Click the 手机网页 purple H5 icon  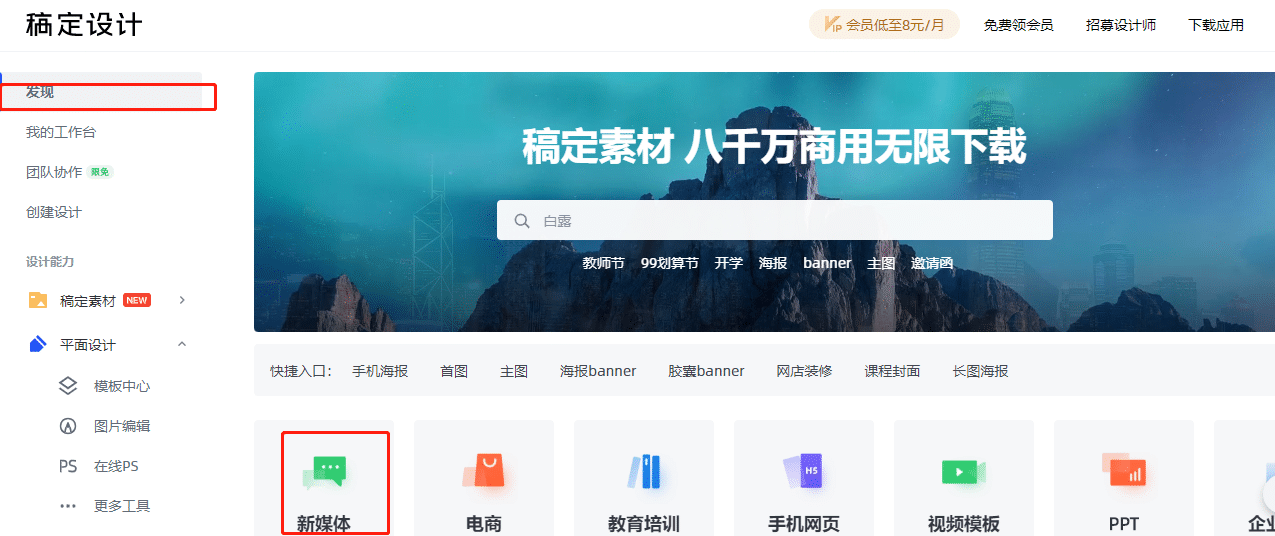(x=804, y=472)
